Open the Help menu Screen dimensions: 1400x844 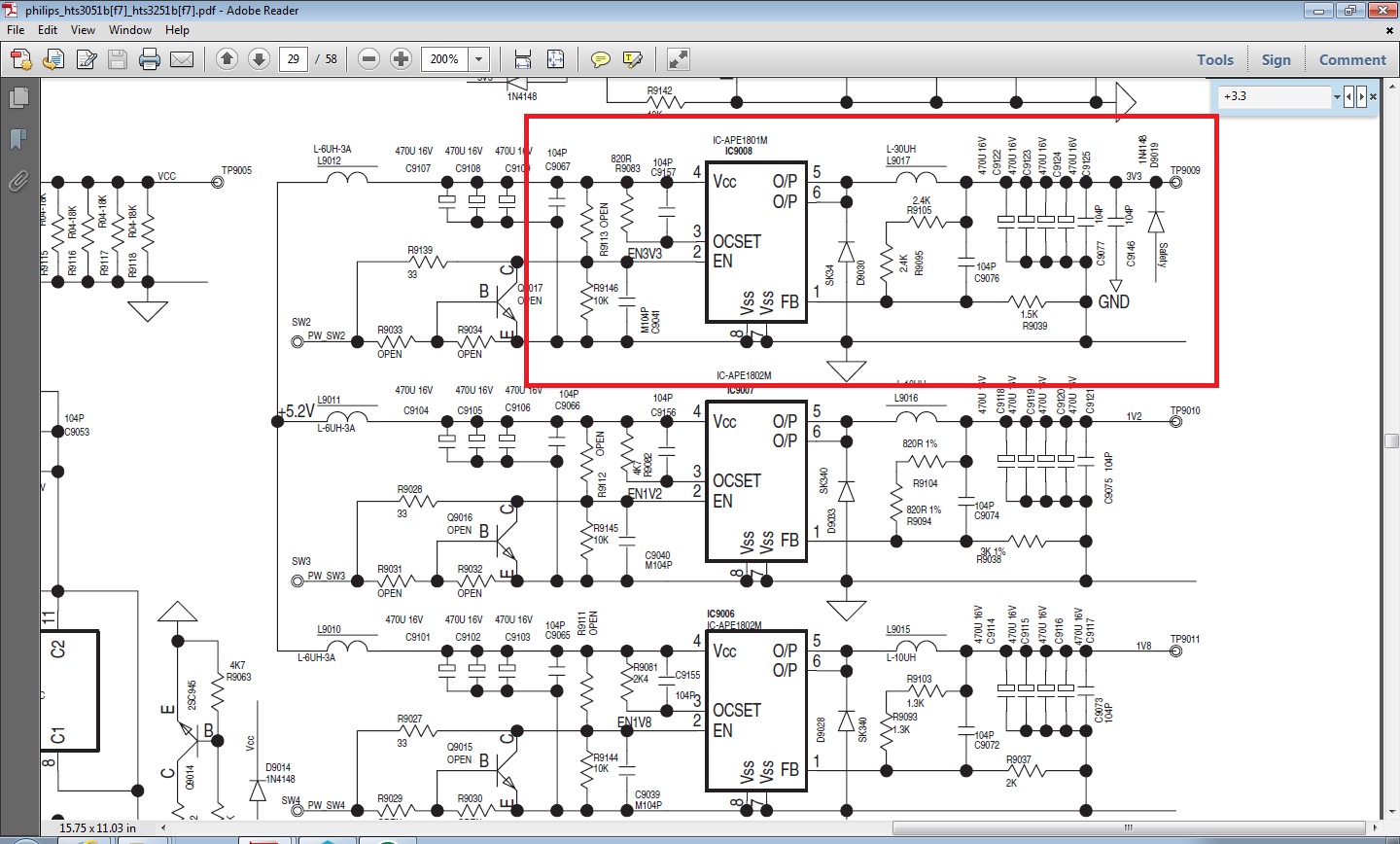pyautogui.click(x=177, y=30)
